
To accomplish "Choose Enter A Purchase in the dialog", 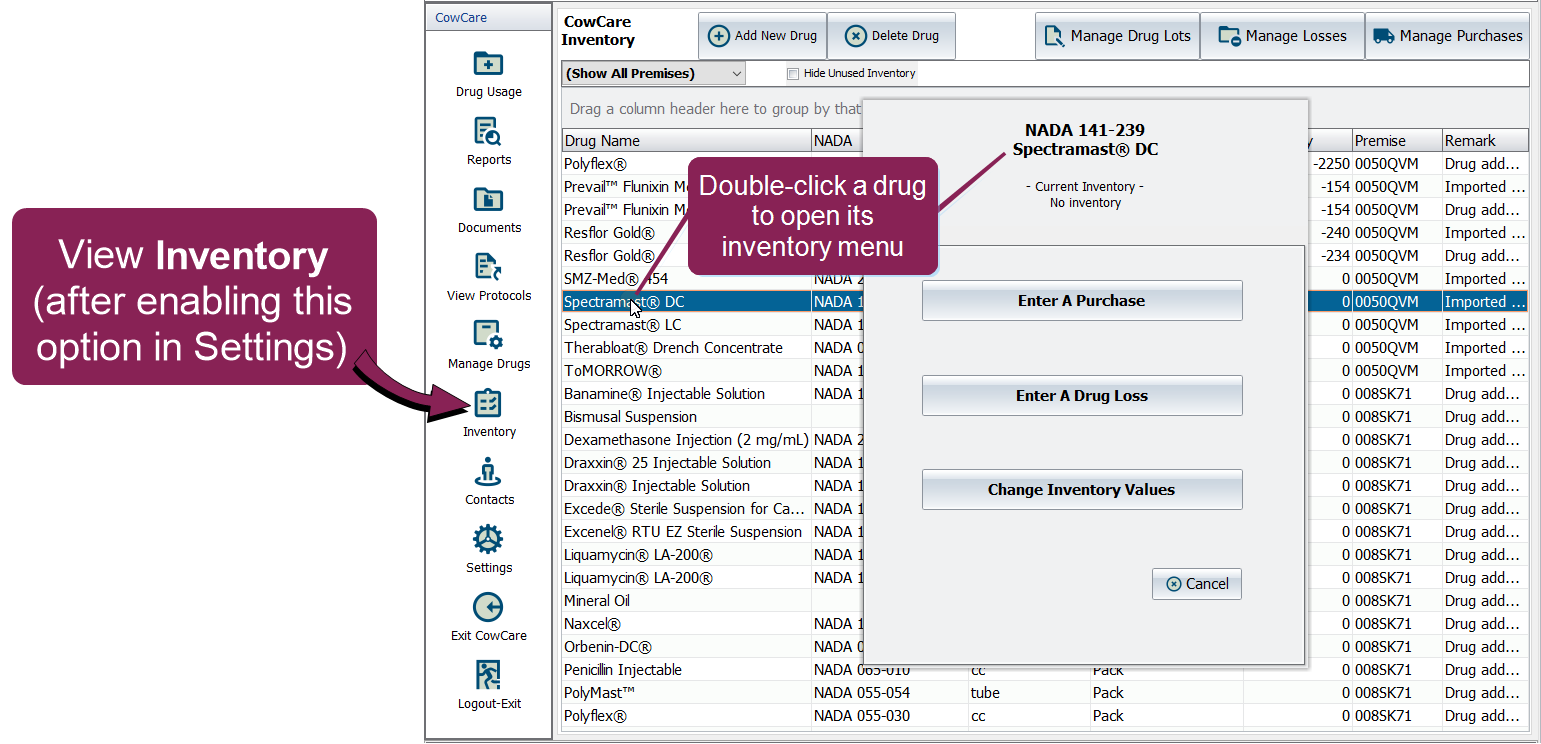I will [1082, 301].
